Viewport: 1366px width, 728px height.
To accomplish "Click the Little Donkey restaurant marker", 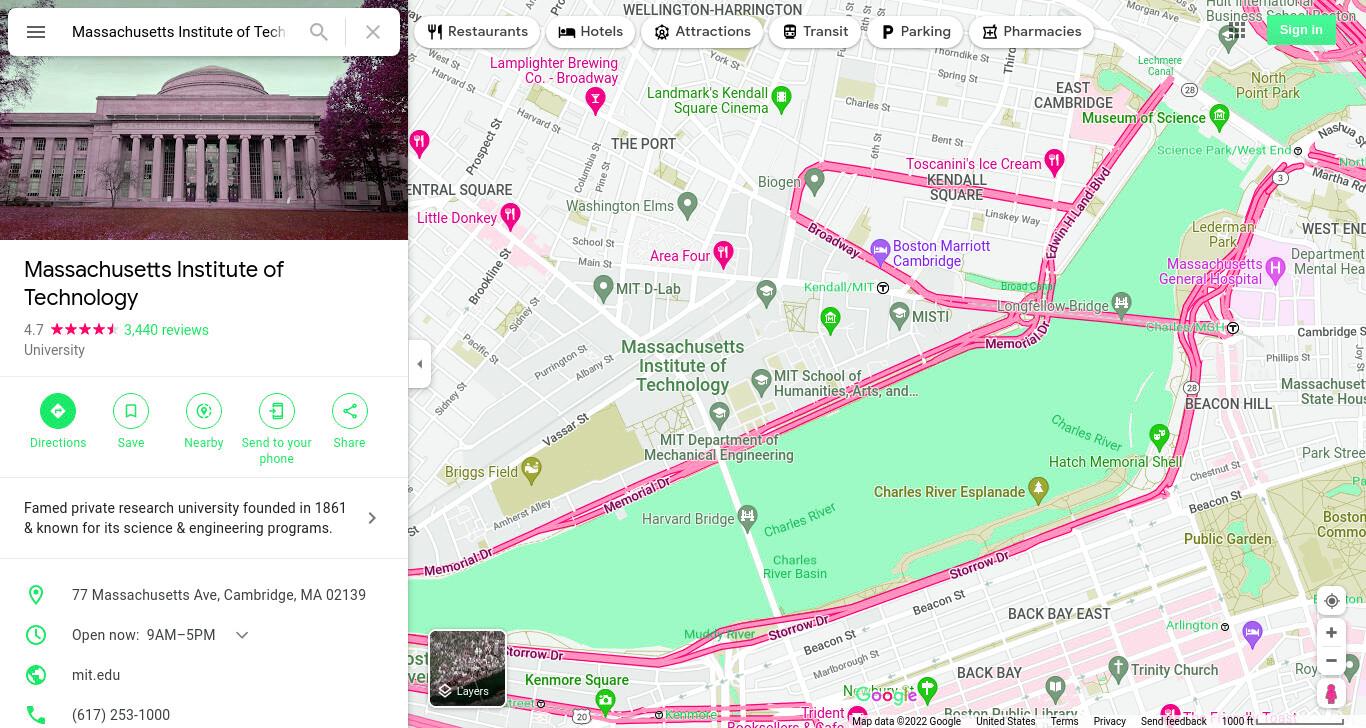I will pos(510,215).
